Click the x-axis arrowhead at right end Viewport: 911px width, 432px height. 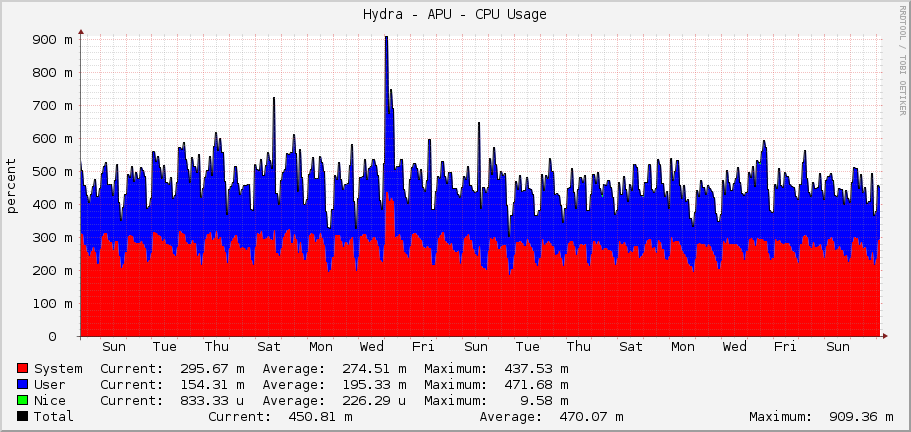pos(885,336)
